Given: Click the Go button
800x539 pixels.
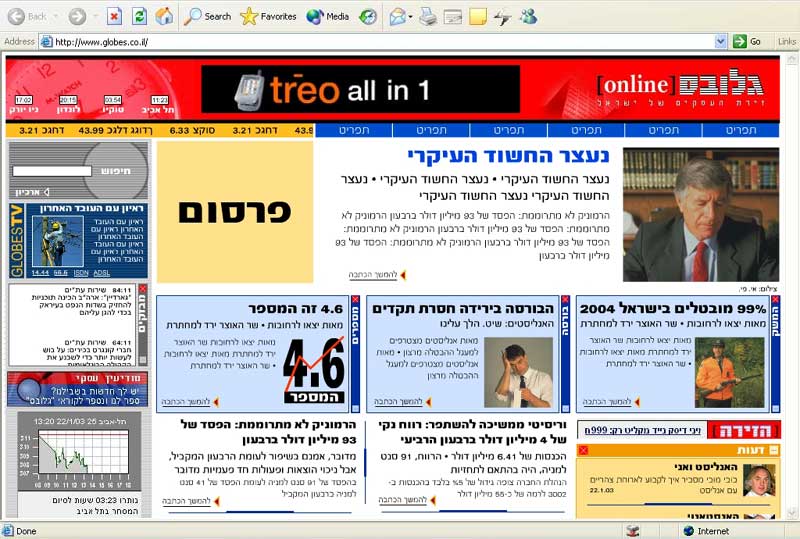Looking at the screenshot, I should point(747,42).
